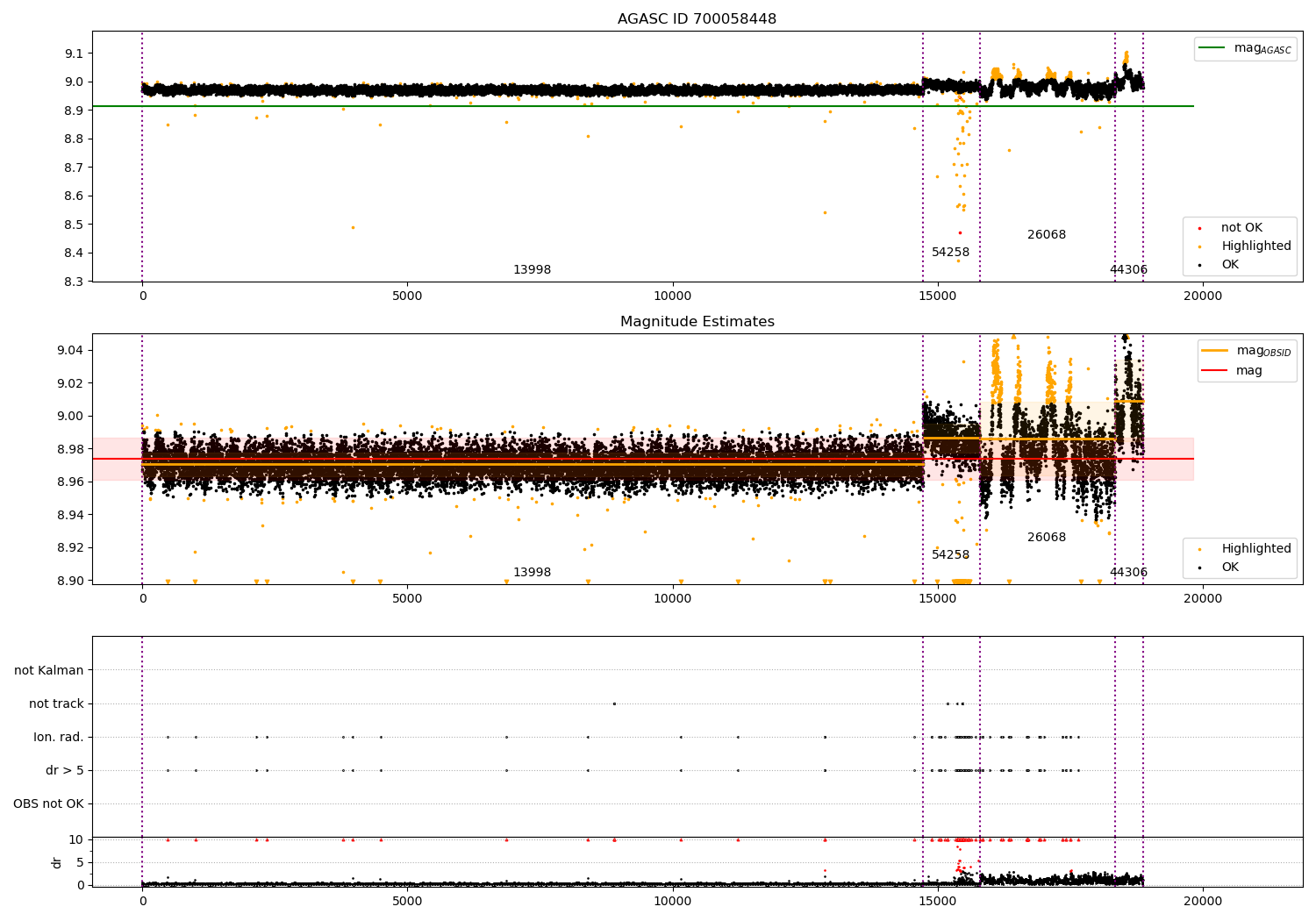
Task: Click x-axis tick 20000 under bottom dr plot
Action: pyautogui.click(x=1202, y=902)
